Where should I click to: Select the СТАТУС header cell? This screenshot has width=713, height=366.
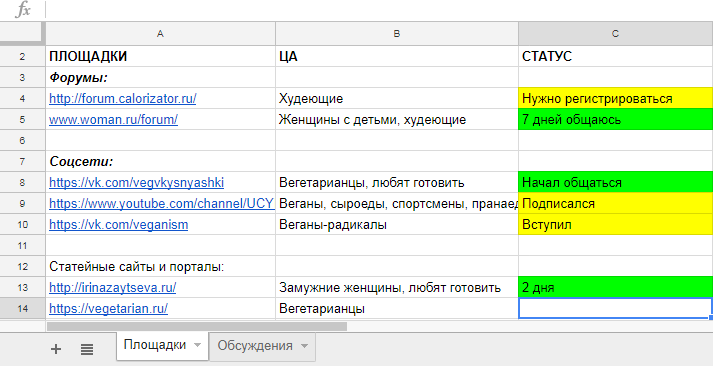tap(615, 56)
